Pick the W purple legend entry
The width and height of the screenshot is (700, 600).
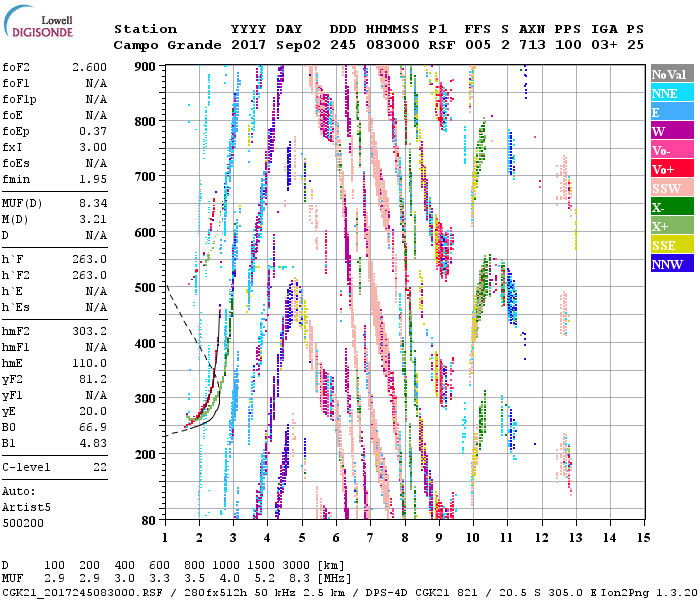click(668, 132)
